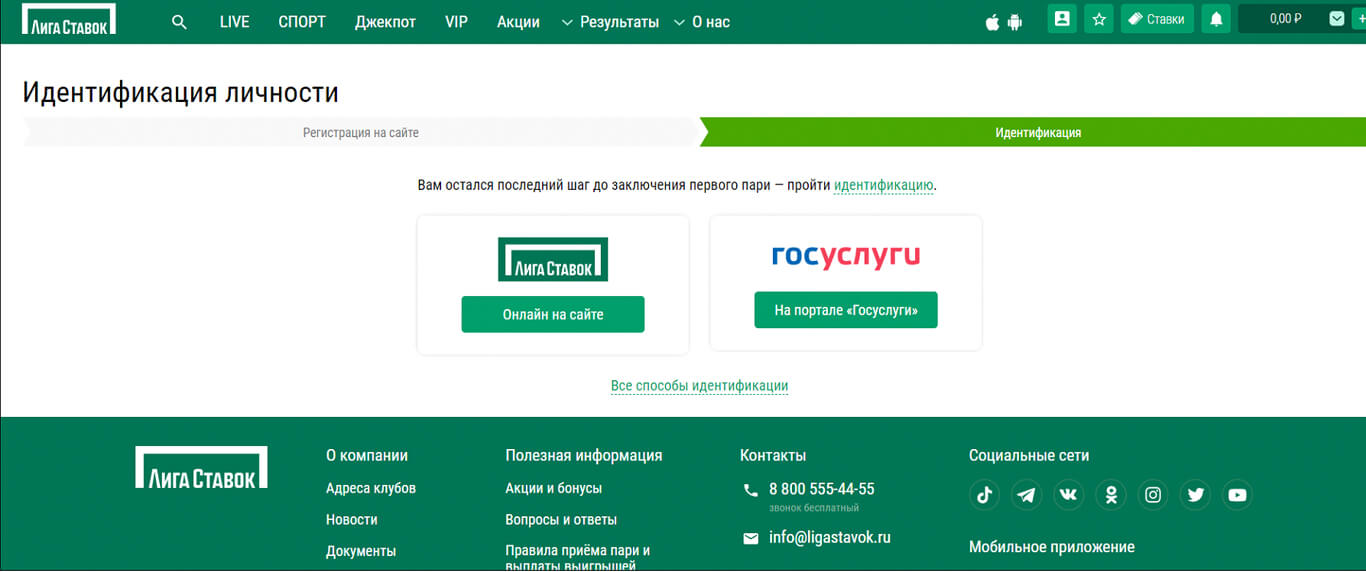Open Акции и бонусы footer link

554,488
